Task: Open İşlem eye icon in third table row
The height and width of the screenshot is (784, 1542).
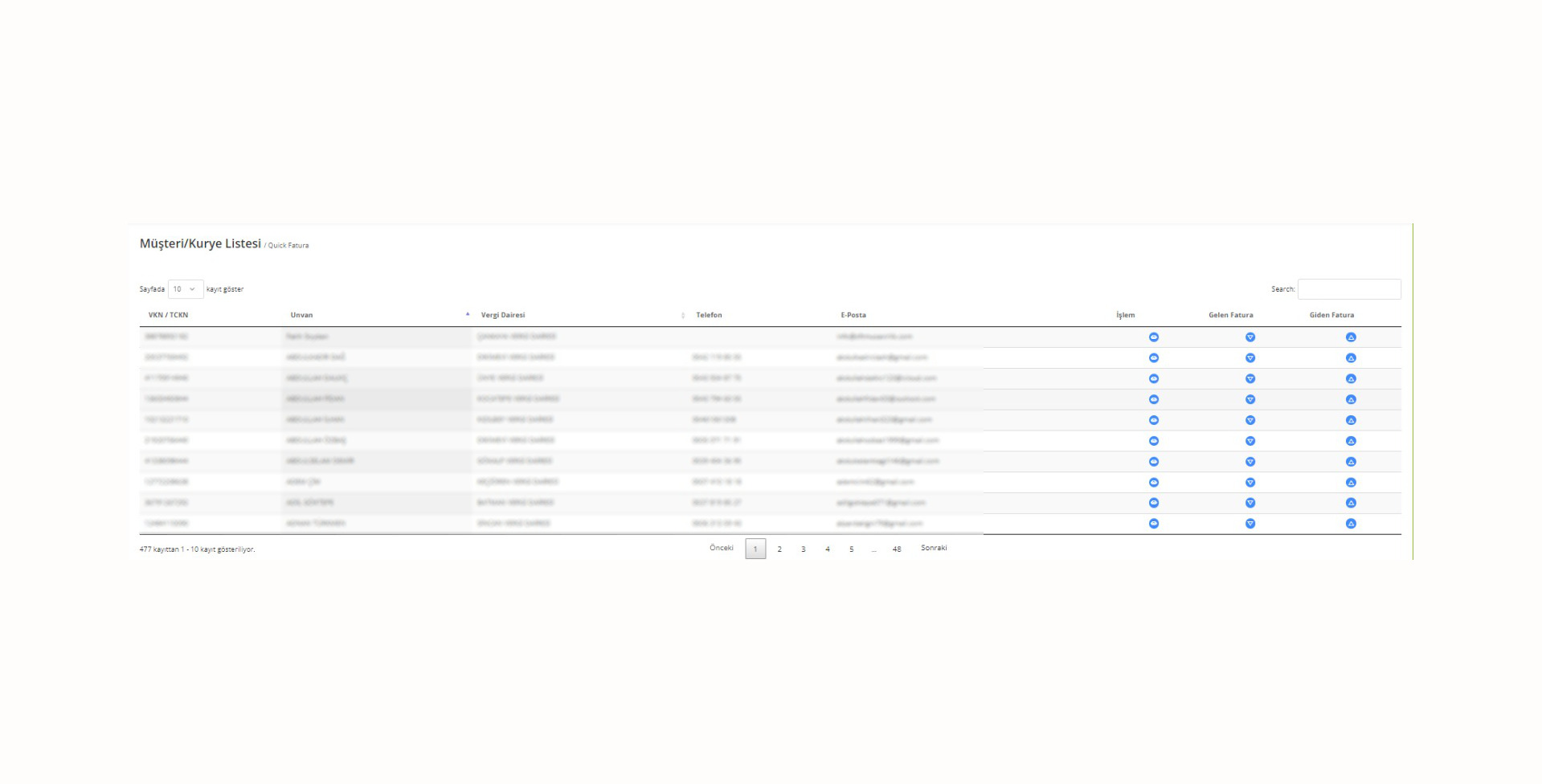Action: [x=1154, y=379]
